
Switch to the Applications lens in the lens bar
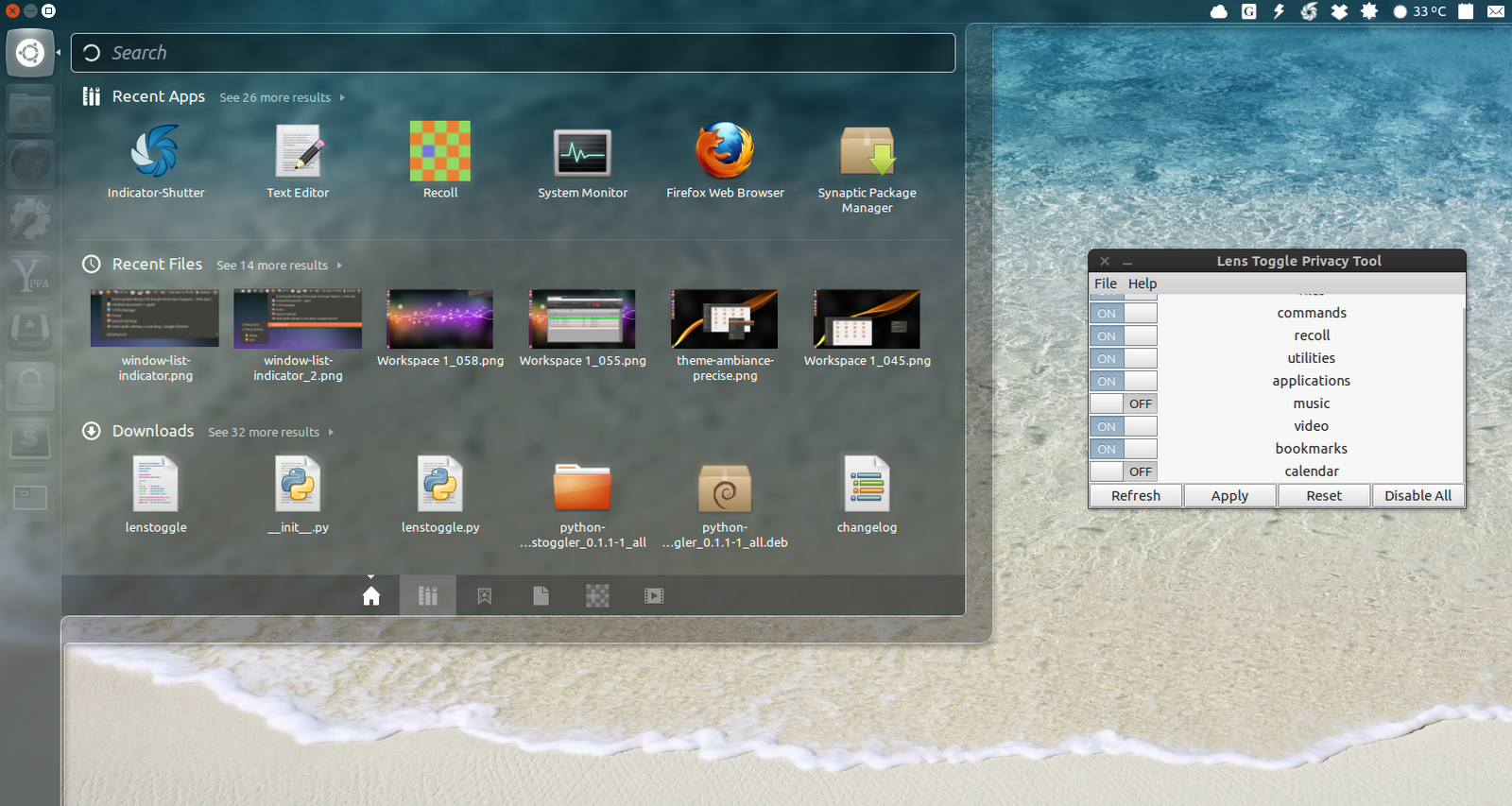(428, 596)
